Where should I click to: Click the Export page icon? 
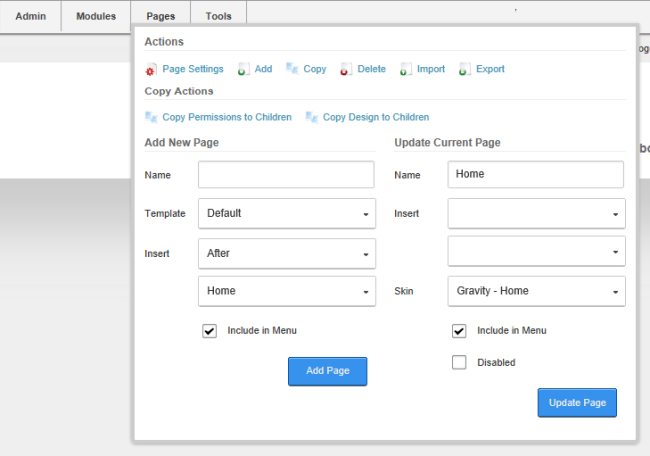[x=465, y=69]
